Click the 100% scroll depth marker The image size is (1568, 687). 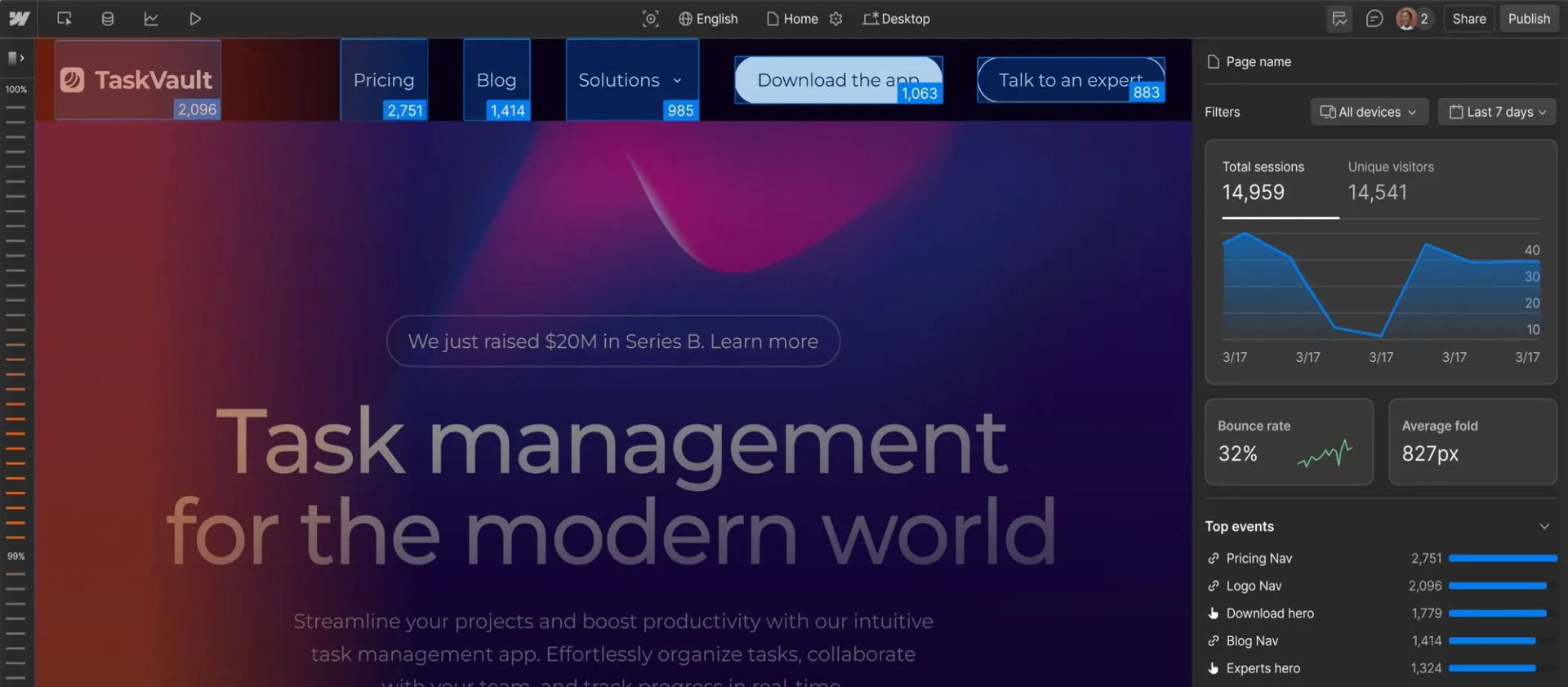coord(16,89)
